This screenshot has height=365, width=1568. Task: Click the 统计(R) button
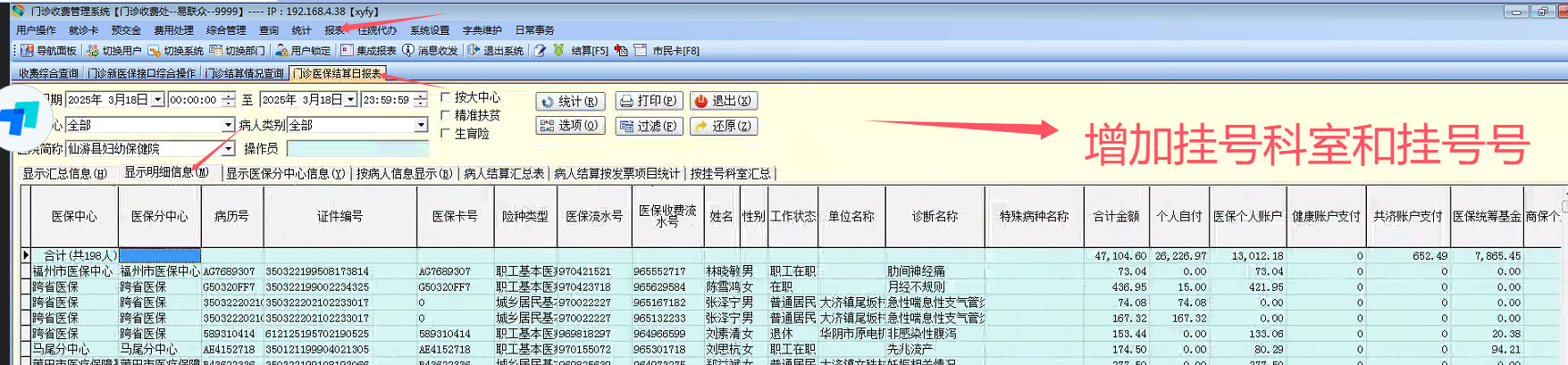pyautogui.click(x=571, y=101)
